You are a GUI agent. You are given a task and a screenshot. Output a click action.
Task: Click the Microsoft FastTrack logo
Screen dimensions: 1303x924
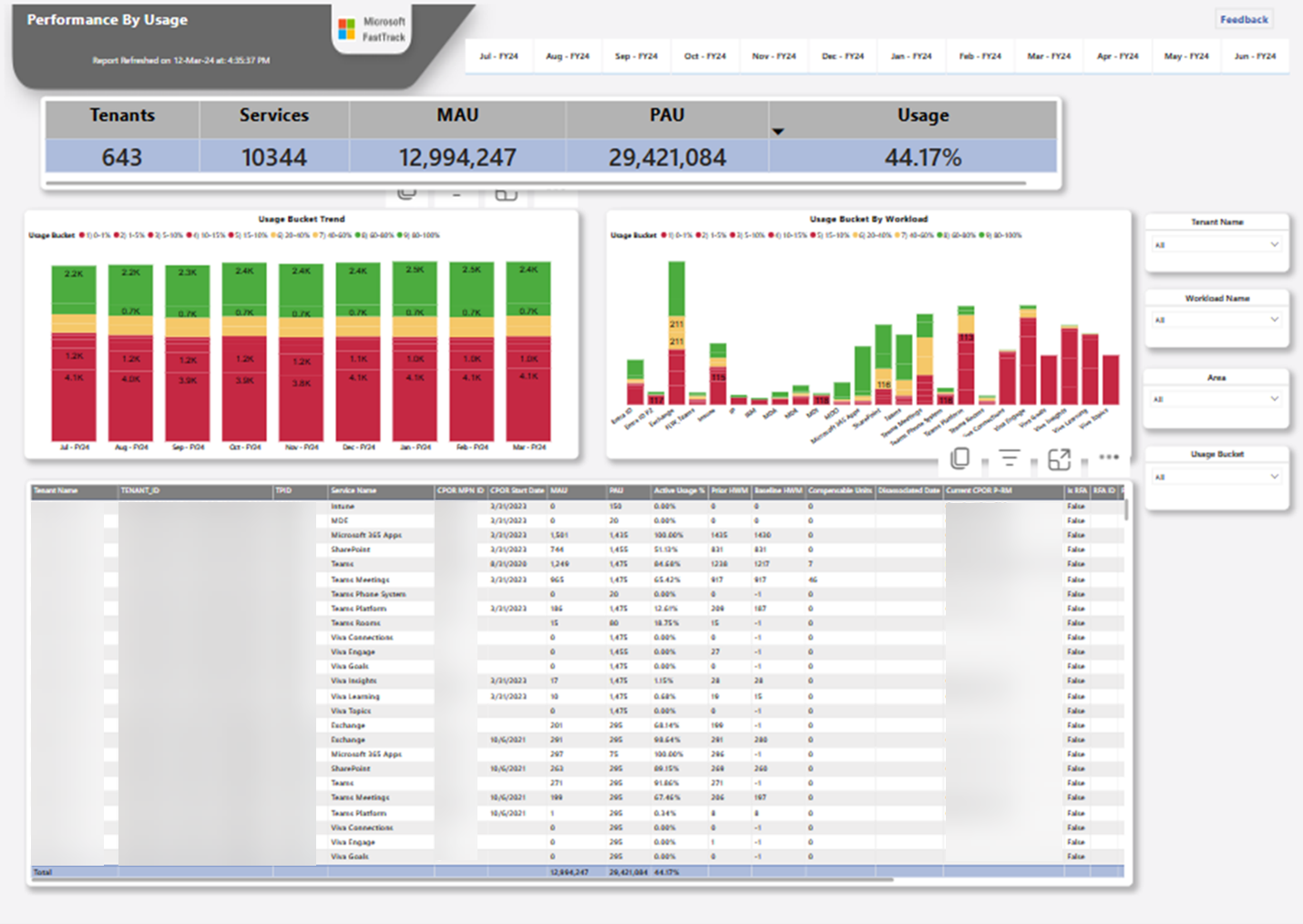tap(372, 29)
